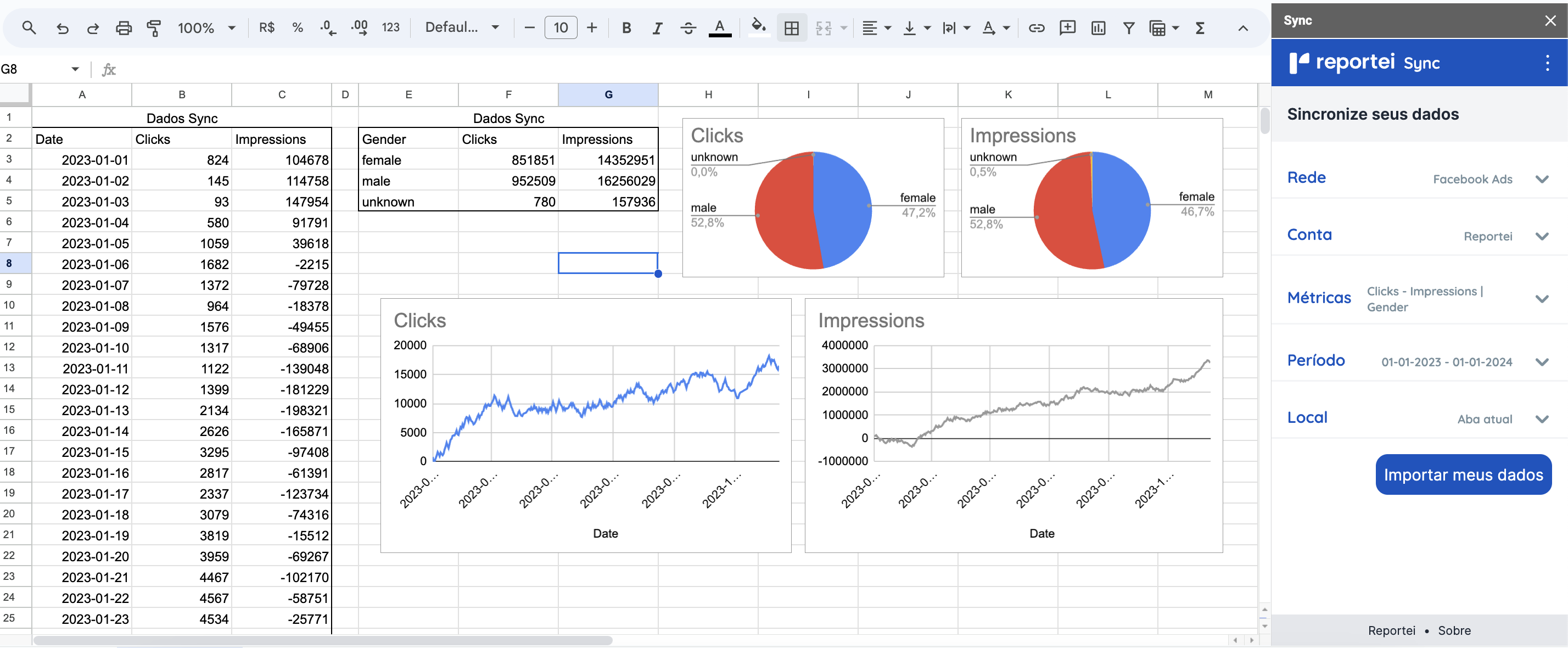Expand the Métricas selection row
Viewport: 1568px width, 648px height.
click(x=1541, y=298)
